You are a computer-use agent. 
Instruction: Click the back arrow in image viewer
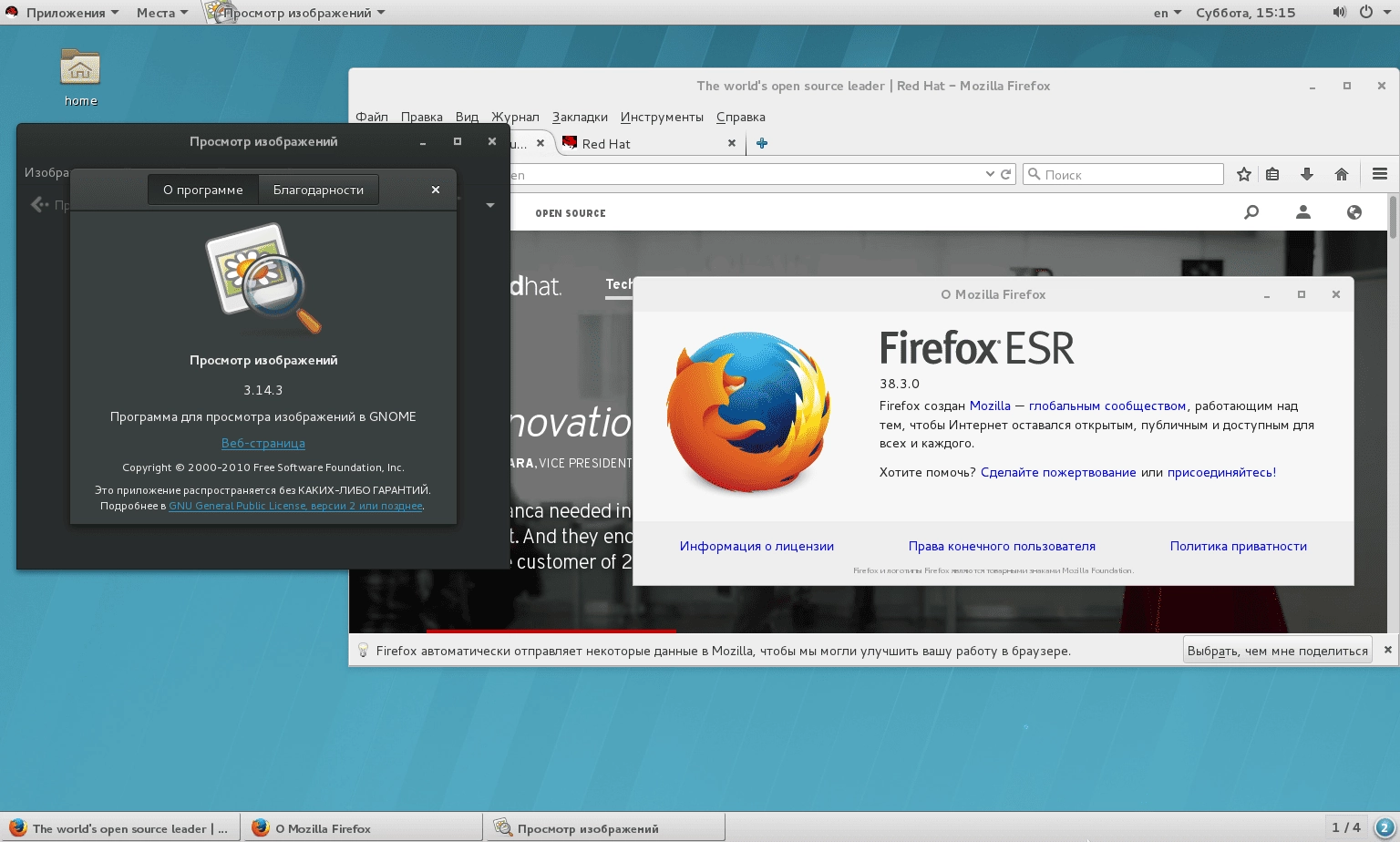[39, 205]
